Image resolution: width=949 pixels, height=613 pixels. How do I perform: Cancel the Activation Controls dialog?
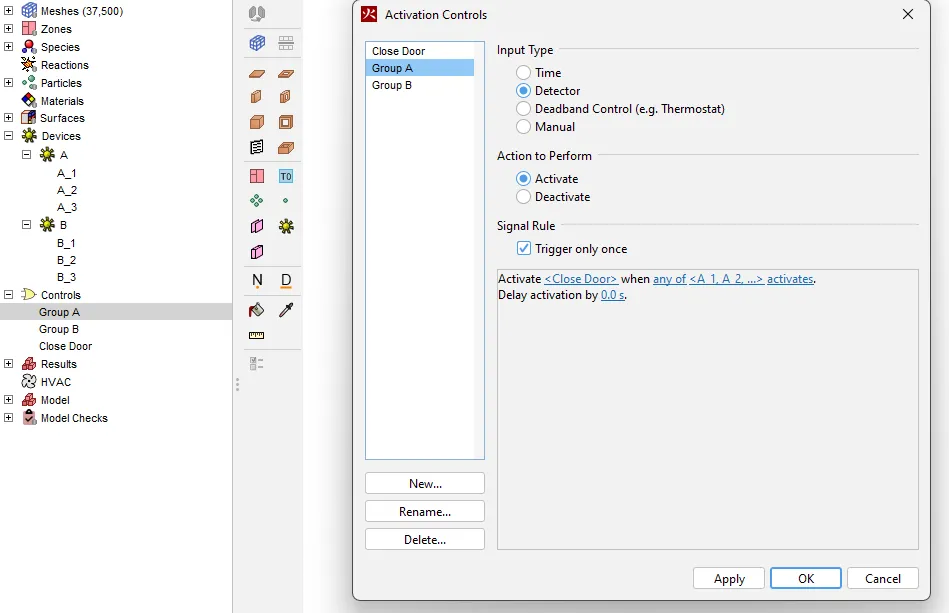pyautogui.click(x=882, y=579)
